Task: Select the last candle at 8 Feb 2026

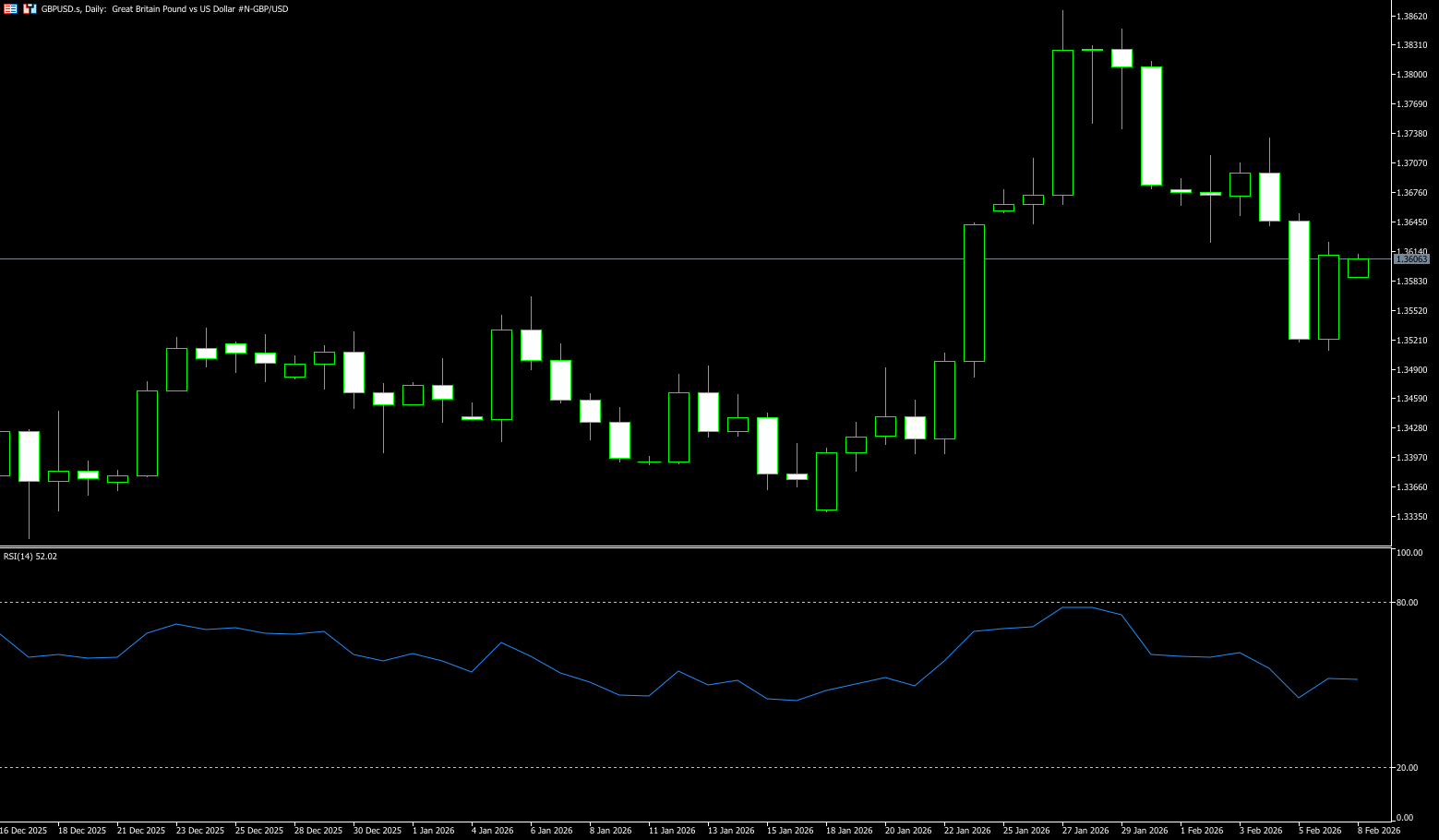Action: pyautogui.click(x=1358, y=268)
